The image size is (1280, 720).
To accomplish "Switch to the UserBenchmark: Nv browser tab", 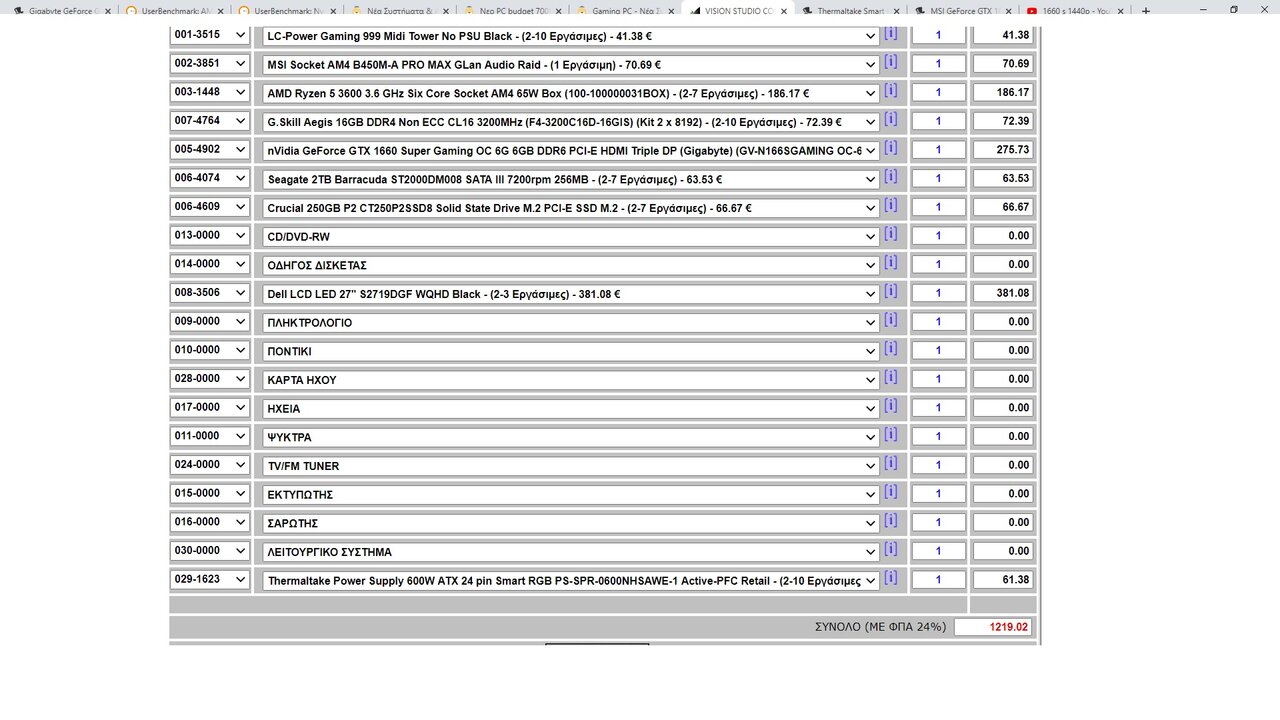I will click(x=286, y=10).
